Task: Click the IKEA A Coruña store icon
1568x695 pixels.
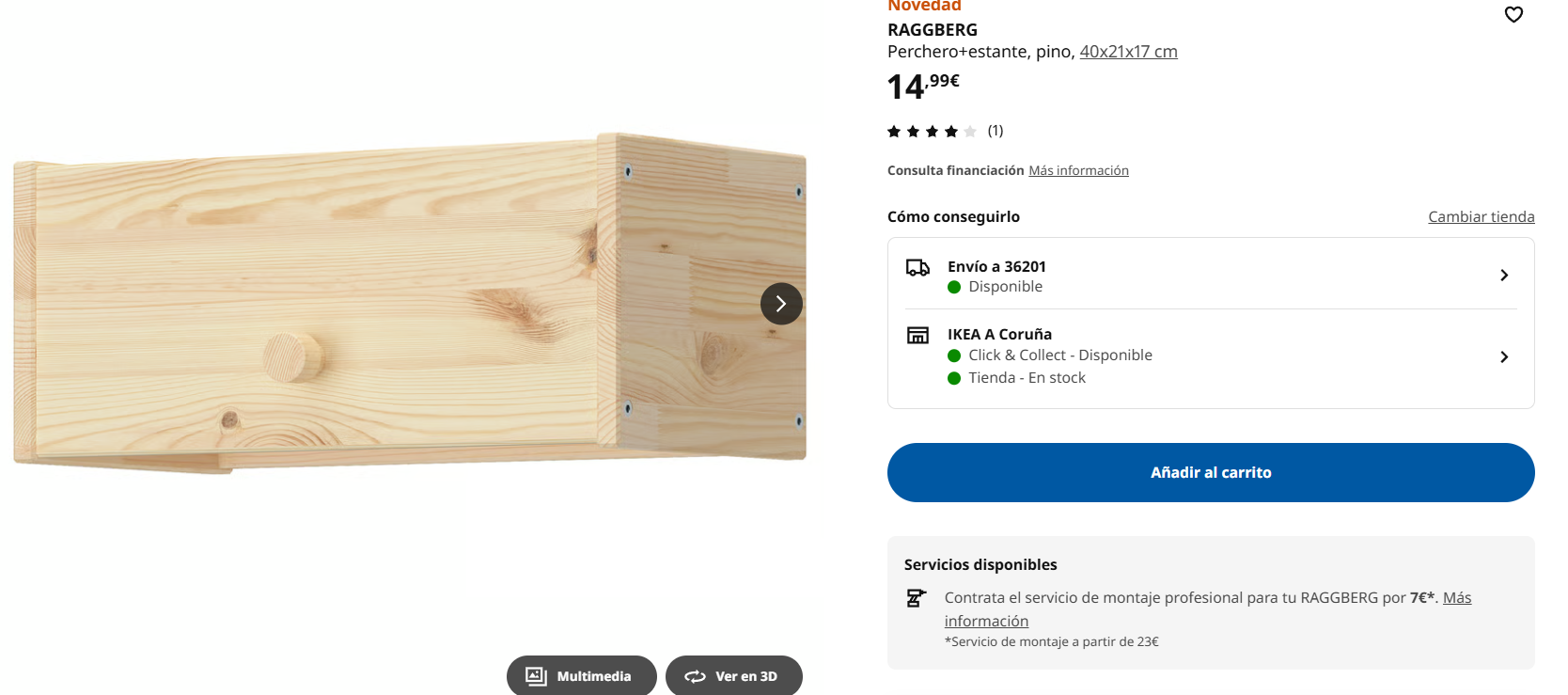Action: click(917, 335)
